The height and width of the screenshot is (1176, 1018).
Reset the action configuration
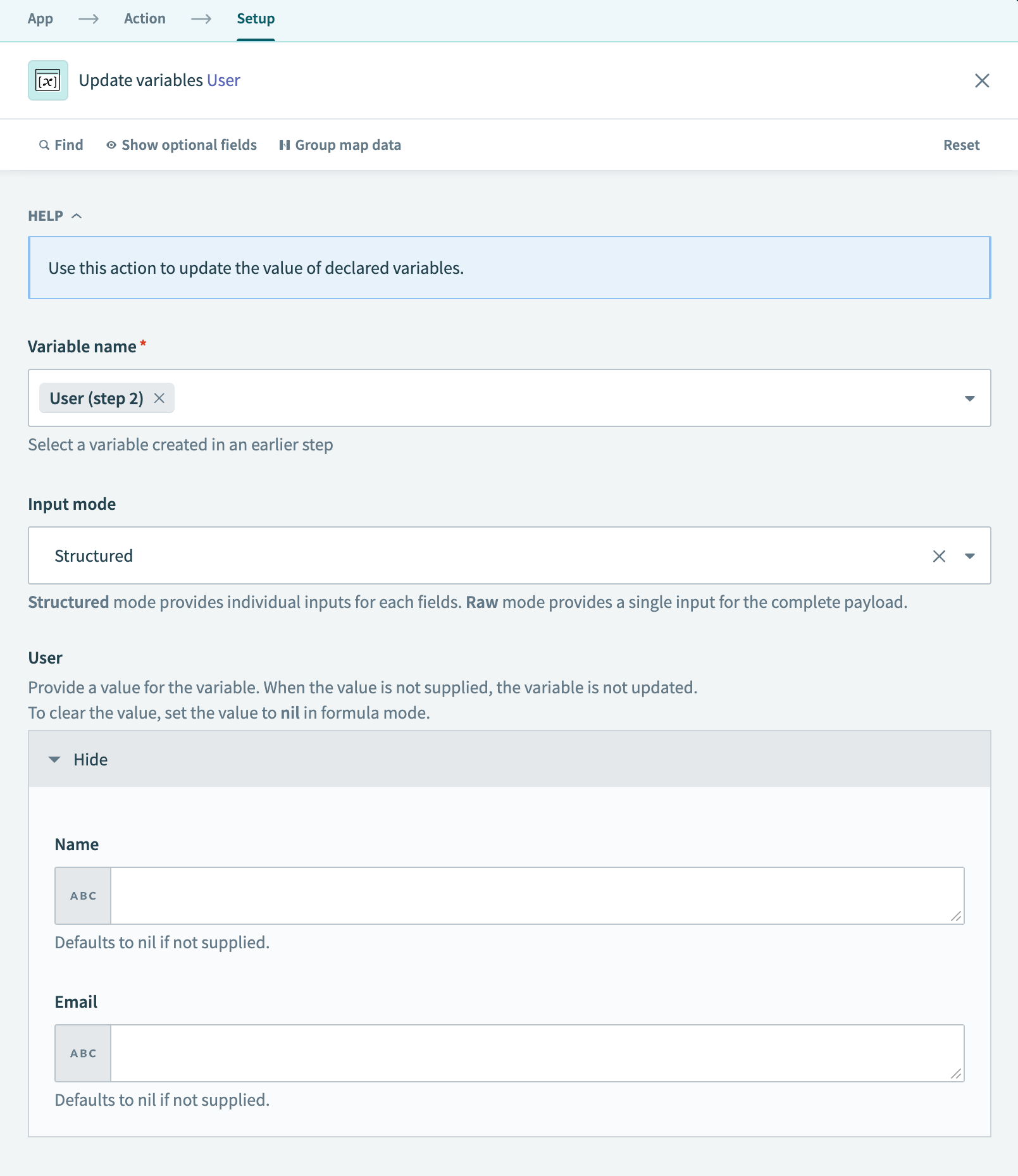point(961,144)
